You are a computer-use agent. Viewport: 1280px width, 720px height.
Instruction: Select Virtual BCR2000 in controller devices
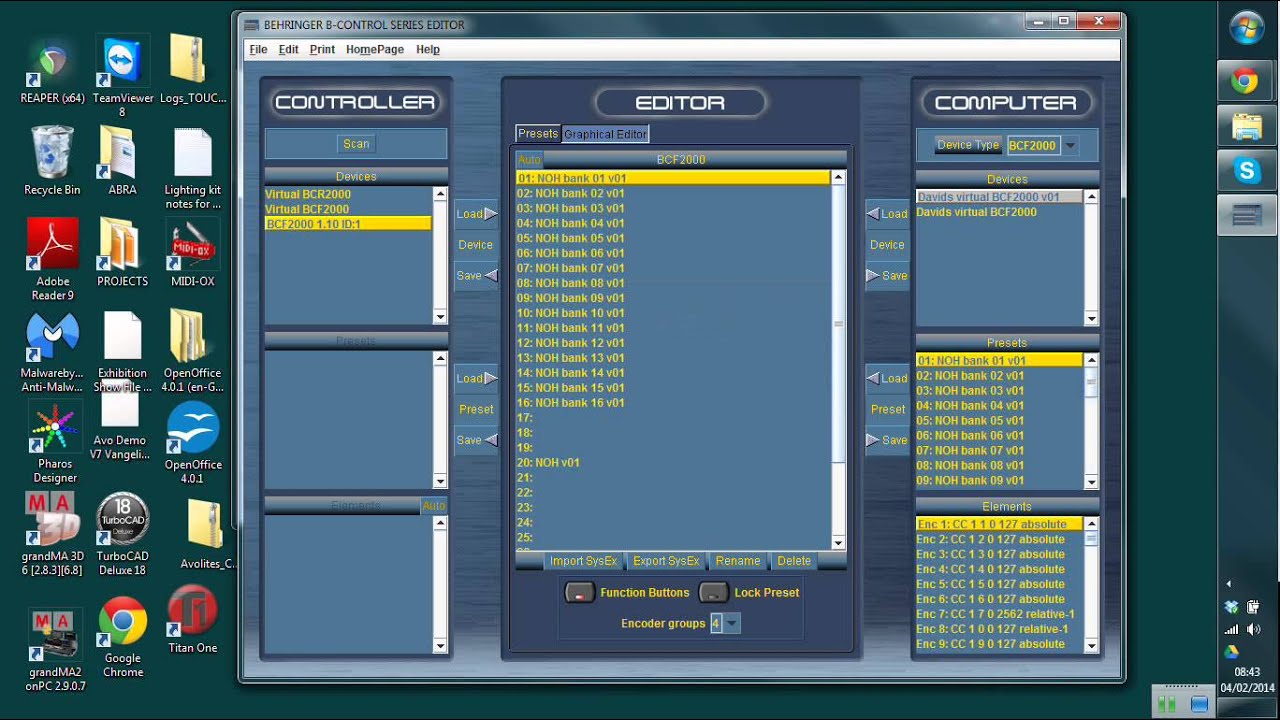pos(348,194)
